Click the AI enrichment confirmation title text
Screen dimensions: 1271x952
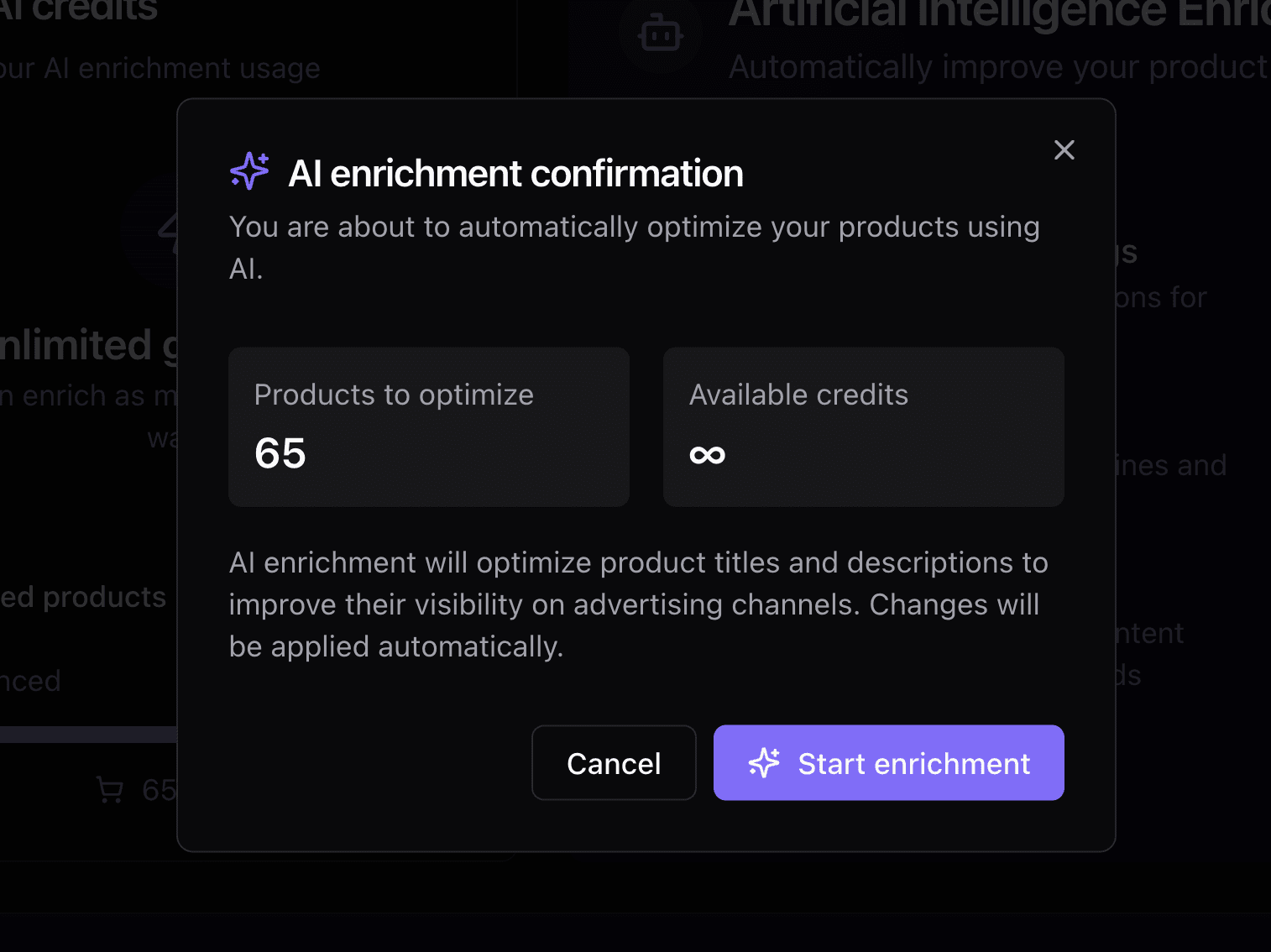coord(515,174)
